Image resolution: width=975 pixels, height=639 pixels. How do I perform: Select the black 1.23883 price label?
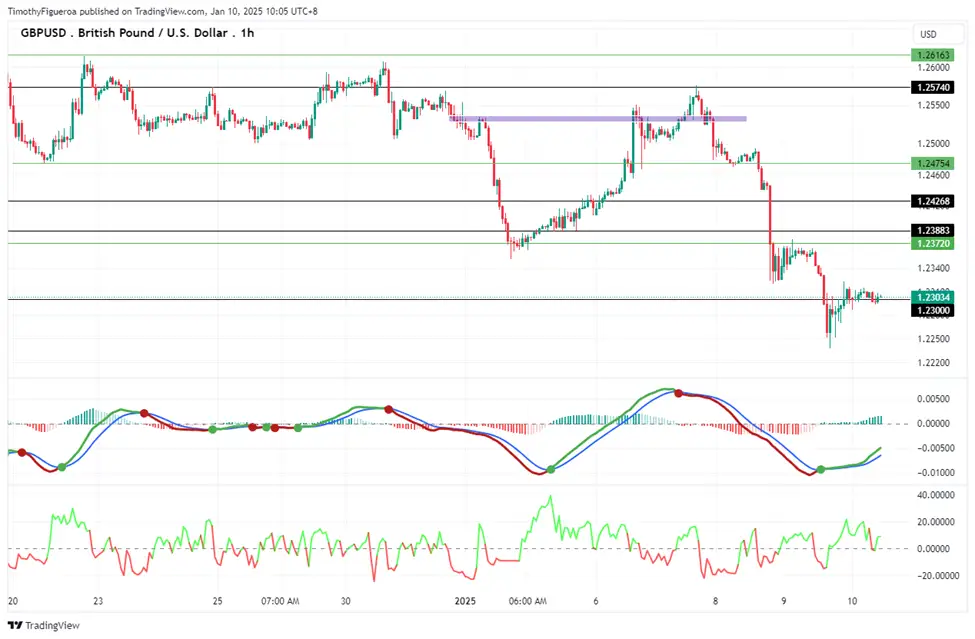pyautogui.click(x=932, y=231)
